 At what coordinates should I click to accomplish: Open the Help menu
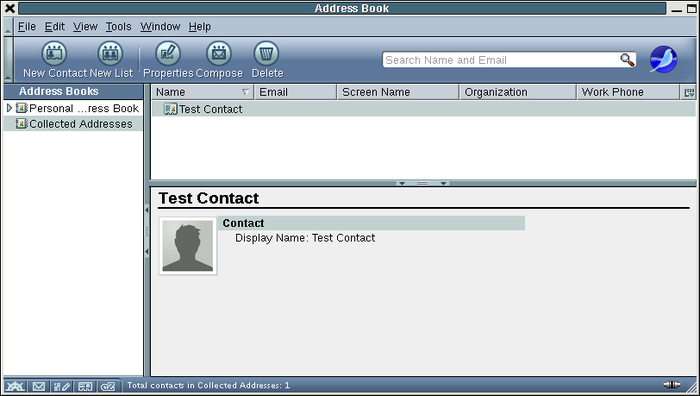200,27
